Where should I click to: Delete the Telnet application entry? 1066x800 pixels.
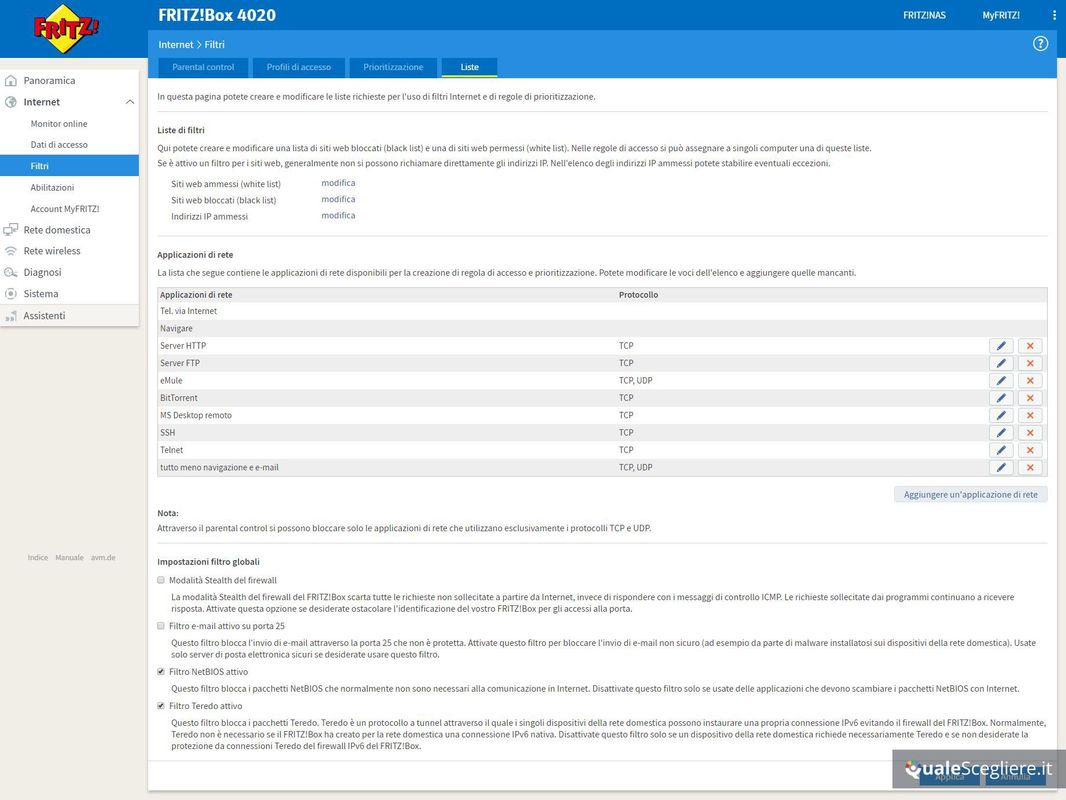(1030, 450)
